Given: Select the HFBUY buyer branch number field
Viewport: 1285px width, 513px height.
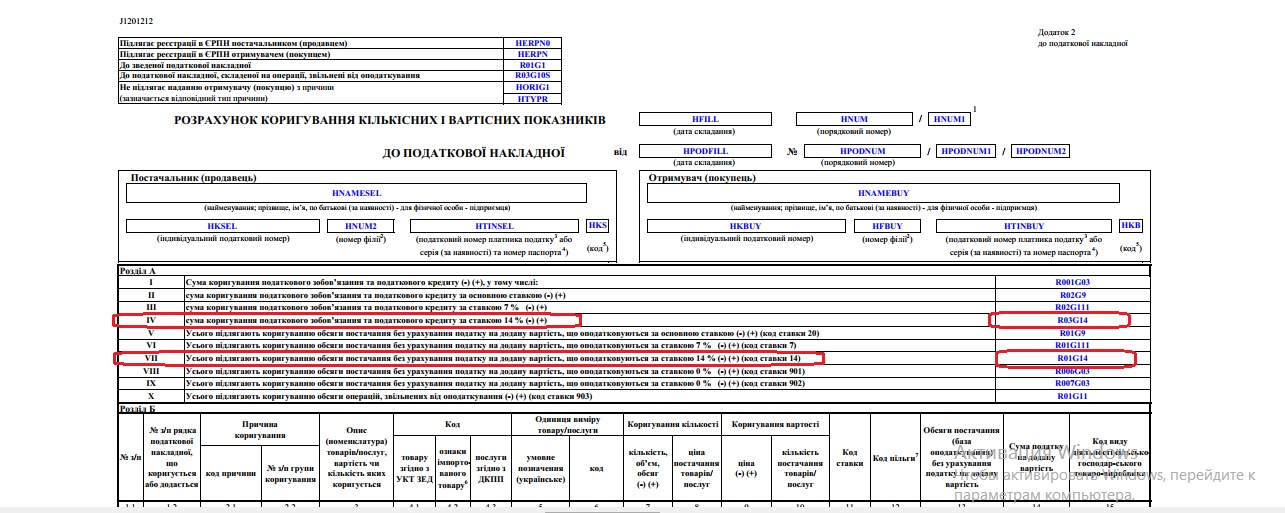Looking at the screenshot, I should point(888,227).
